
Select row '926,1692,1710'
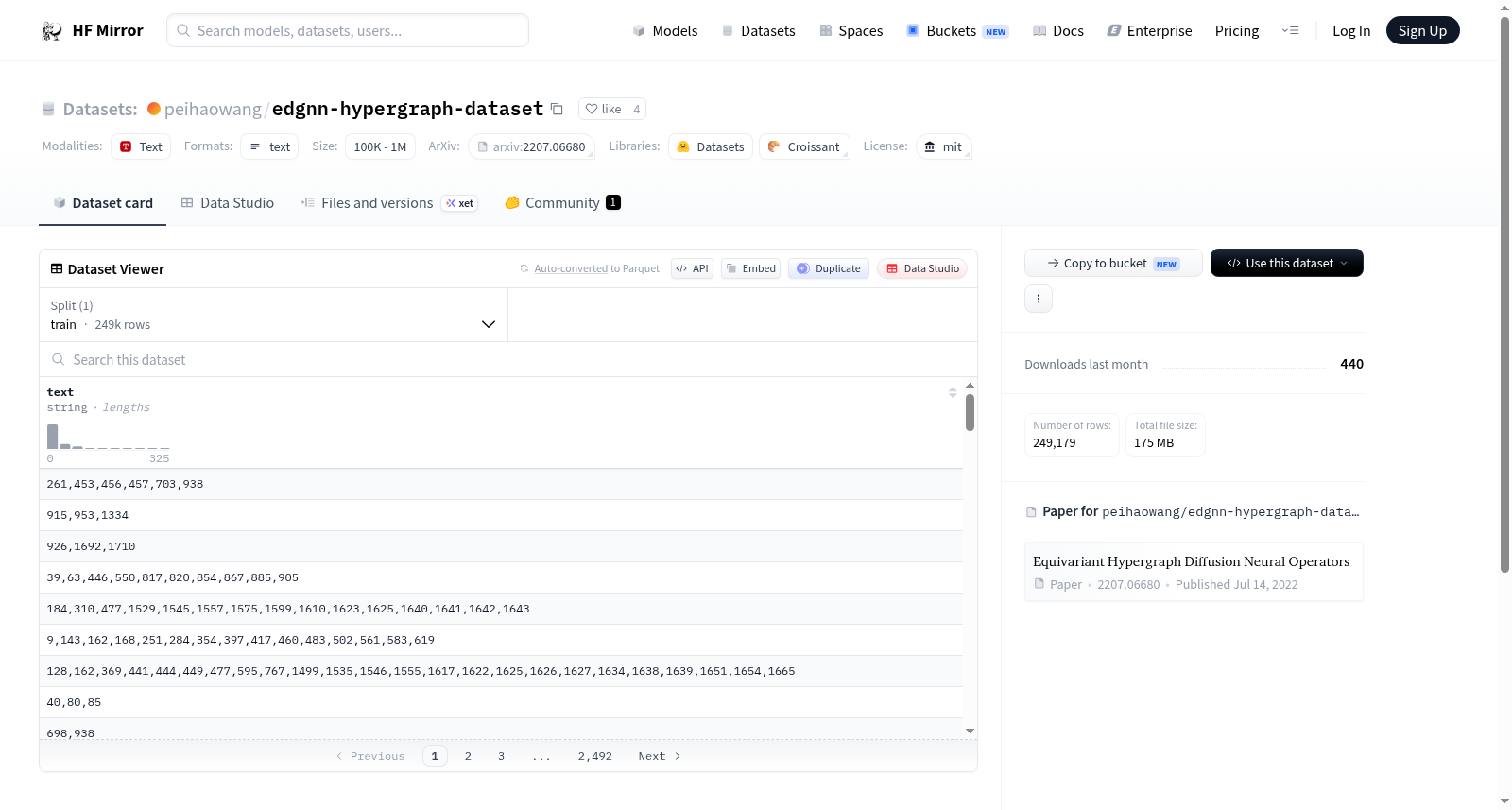click(501, 546)
